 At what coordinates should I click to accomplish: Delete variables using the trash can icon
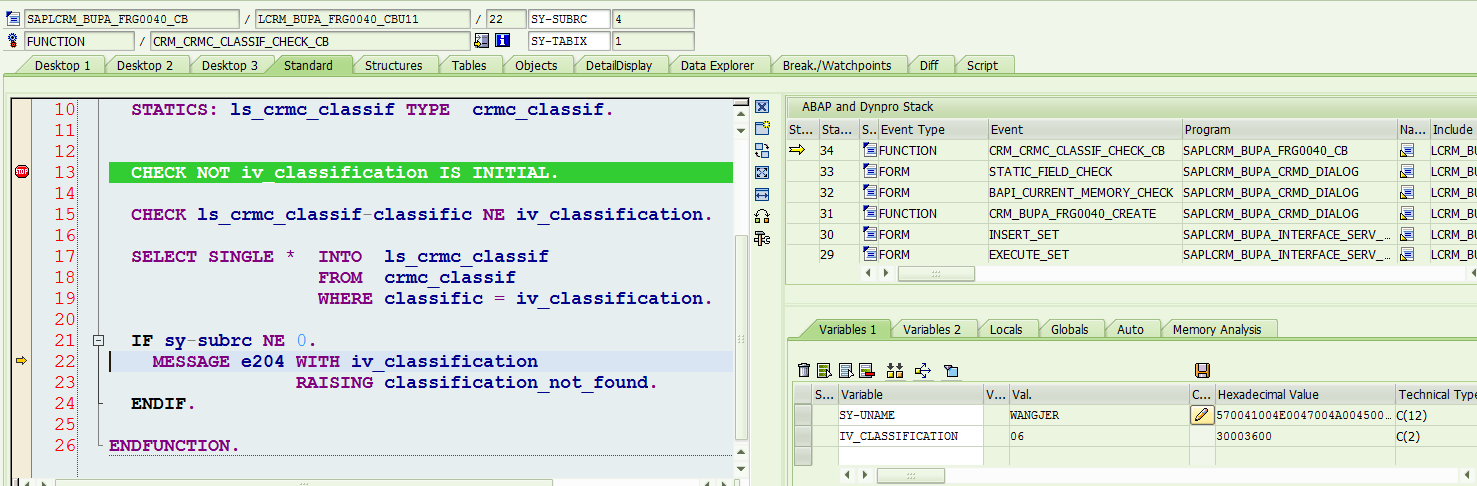click(804, 370)
